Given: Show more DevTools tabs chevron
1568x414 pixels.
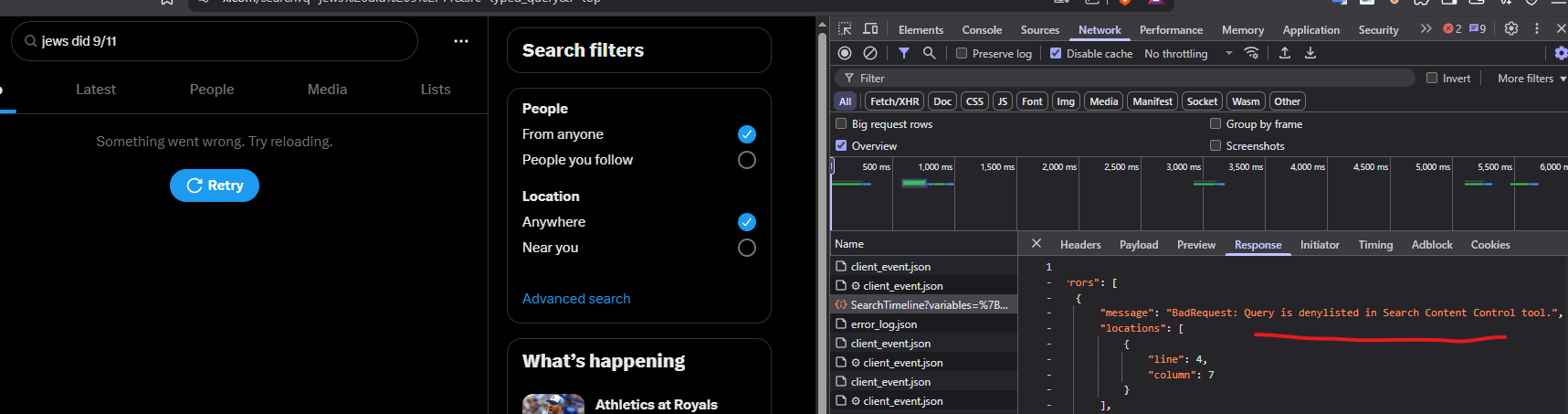Looking at the screenshot, I should 1426,29.
